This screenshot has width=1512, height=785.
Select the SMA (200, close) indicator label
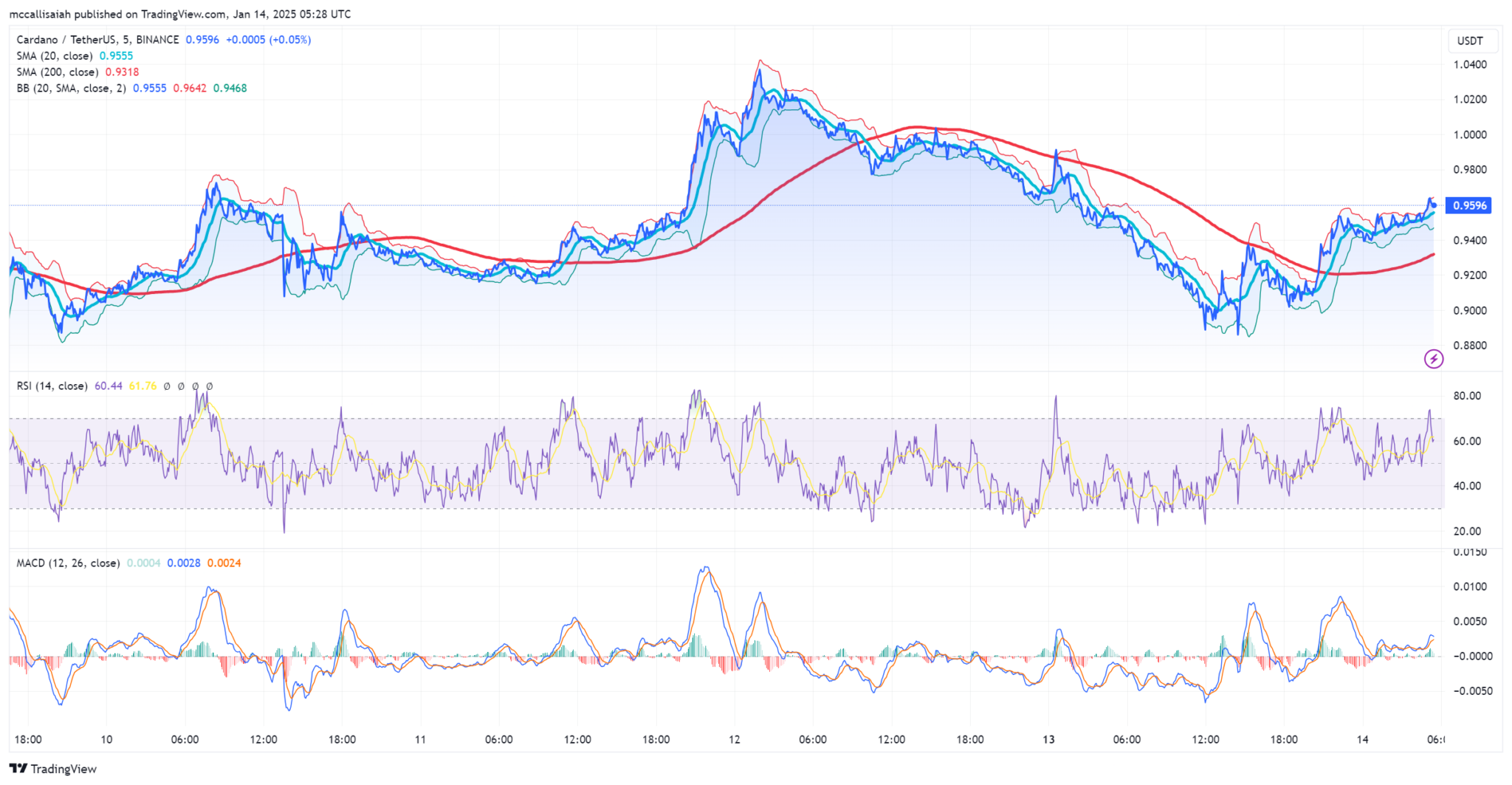pos(57,72)
